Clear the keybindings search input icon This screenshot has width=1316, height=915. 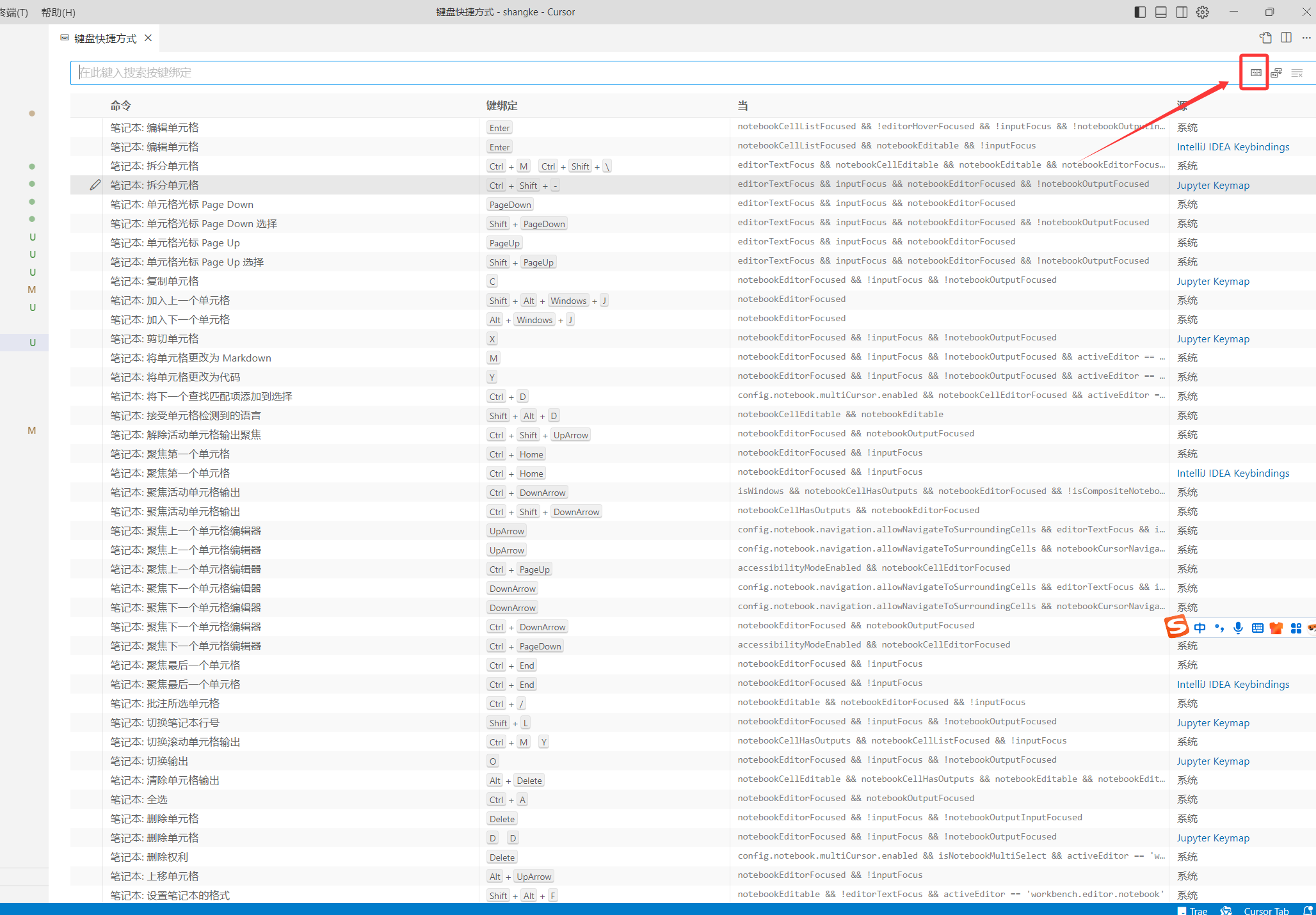pyautogui.click(x=1297, y=73)
